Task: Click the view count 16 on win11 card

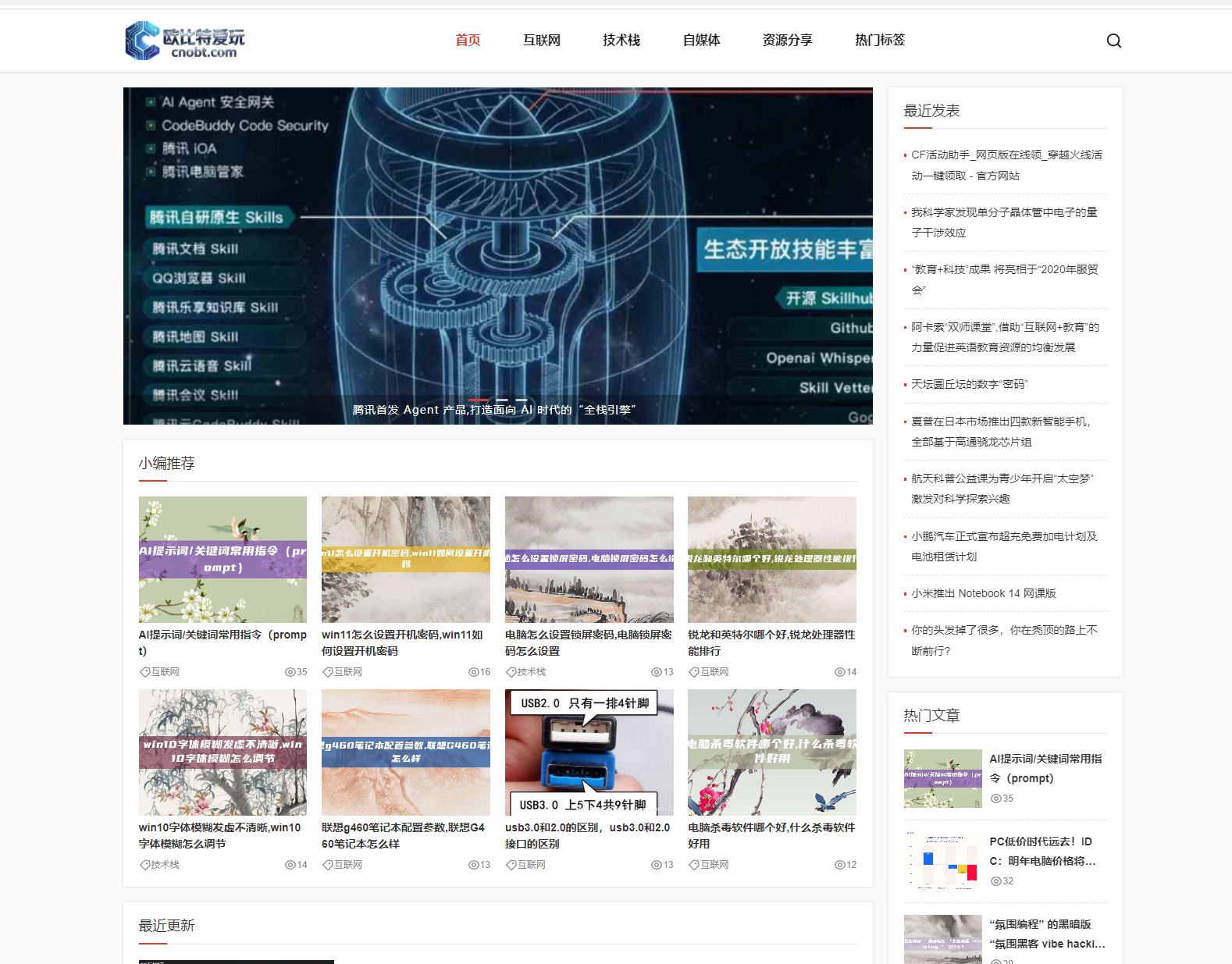Action: click(x=479, y=671)
